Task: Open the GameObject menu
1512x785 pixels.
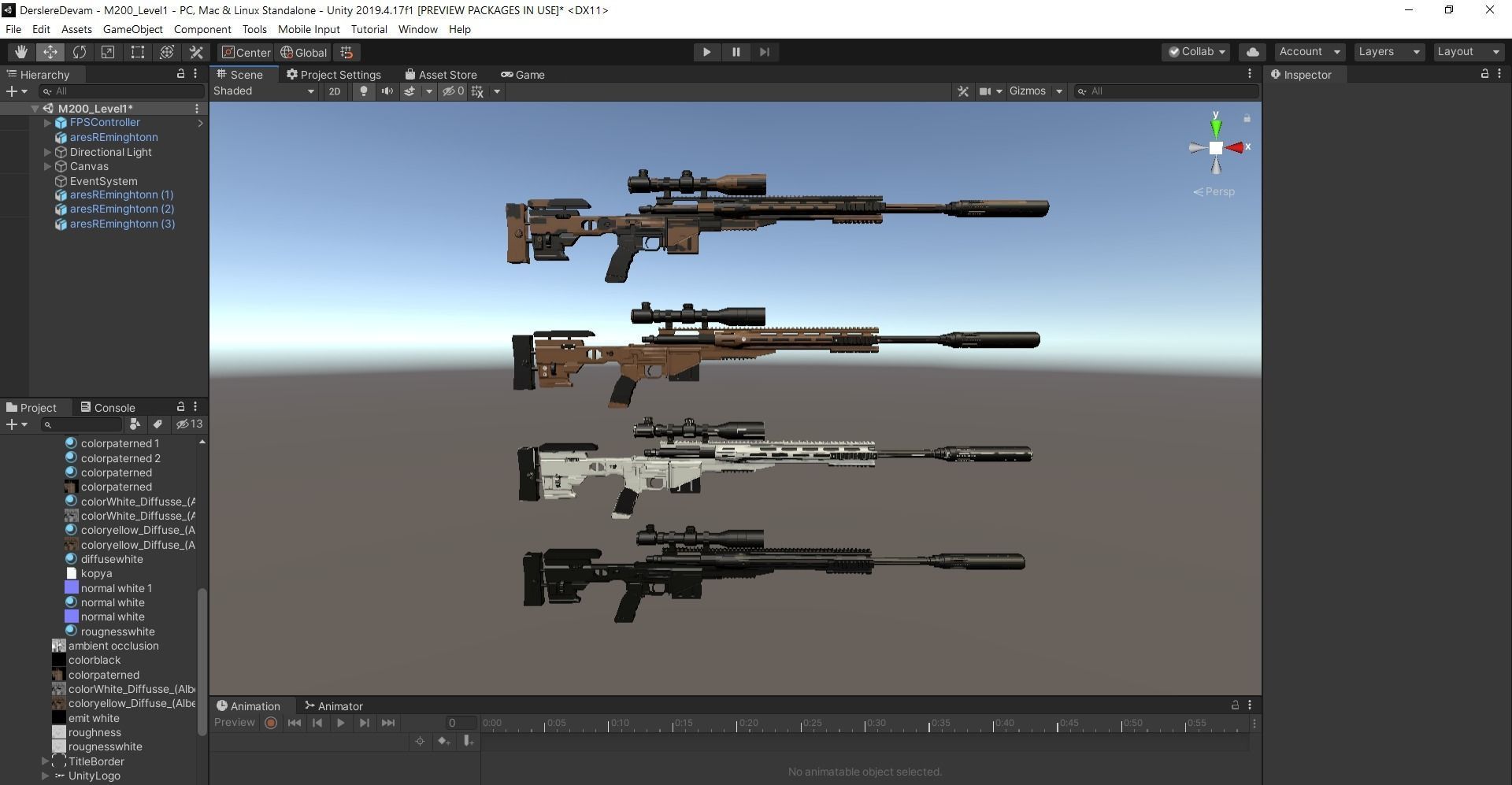Action: (132, 29)
